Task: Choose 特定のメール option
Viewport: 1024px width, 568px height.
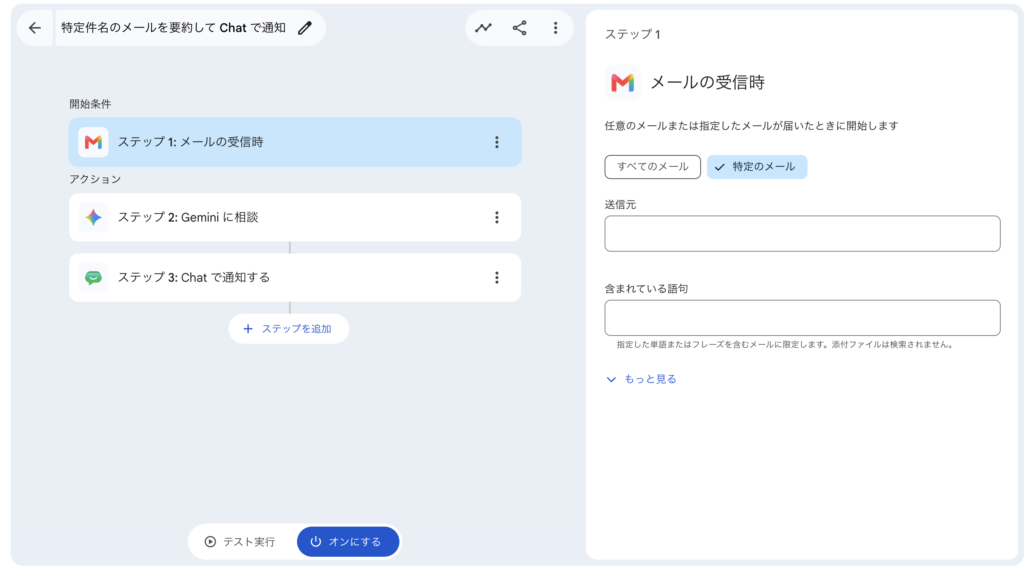Action: coord(757,166)
